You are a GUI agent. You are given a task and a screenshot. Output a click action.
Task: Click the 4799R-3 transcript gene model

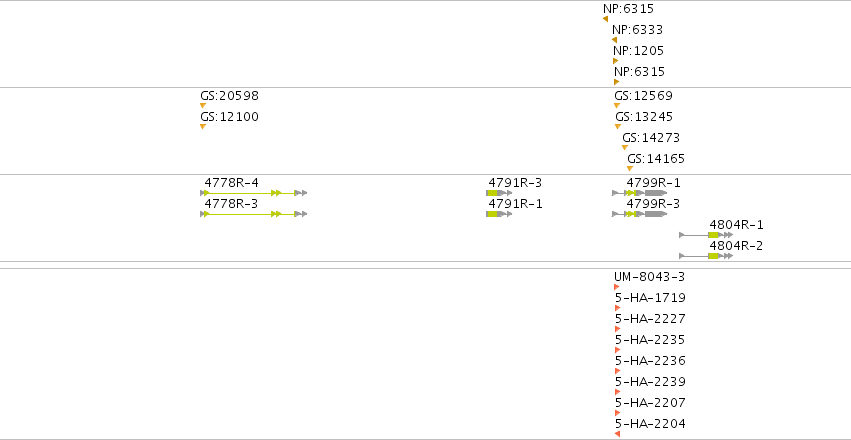pyautogui.click(x=640, y=214)
